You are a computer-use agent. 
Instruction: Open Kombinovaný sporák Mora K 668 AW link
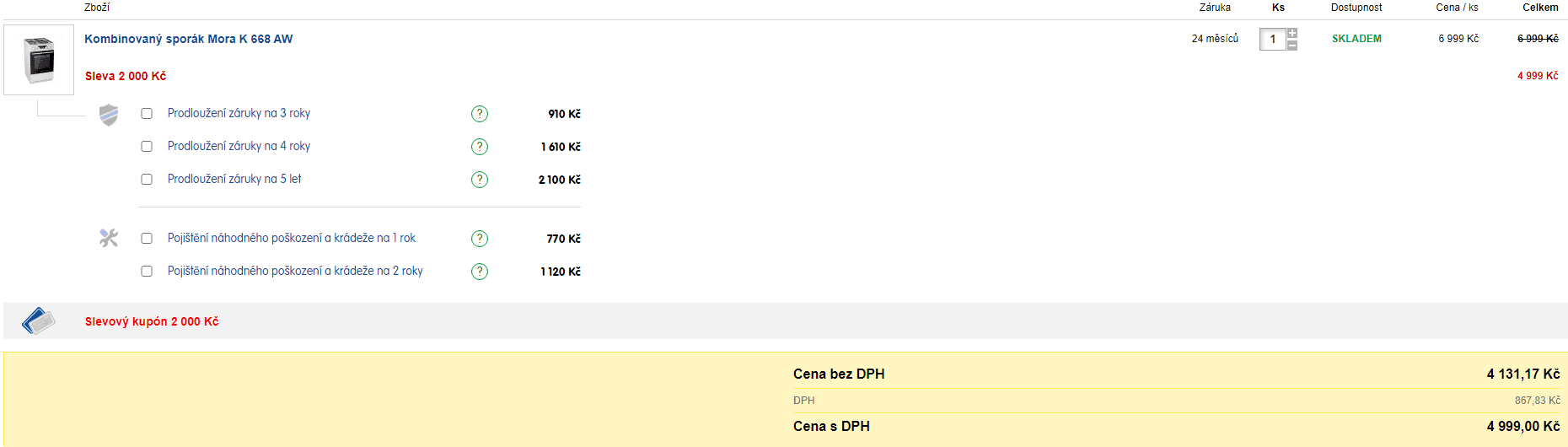click(189, 39)
